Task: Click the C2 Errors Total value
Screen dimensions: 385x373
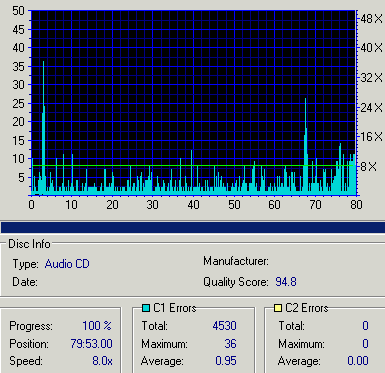Action: [365, 325]
